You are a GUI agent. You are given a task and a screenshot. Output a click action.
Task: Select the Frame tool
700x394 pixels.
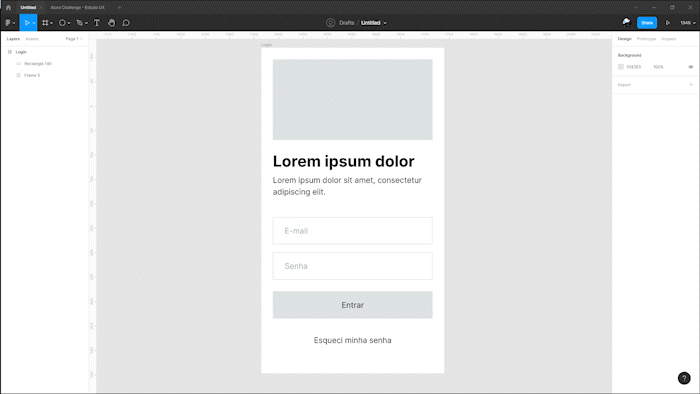[45, 23]
